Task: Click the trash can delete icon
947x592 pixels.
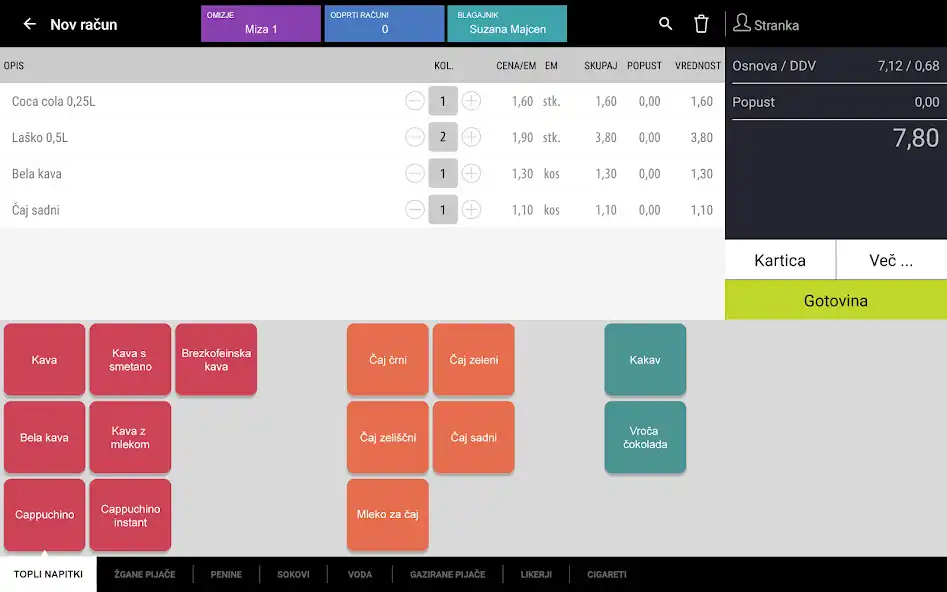Action: pyautogui.click(x=702, y=24)
